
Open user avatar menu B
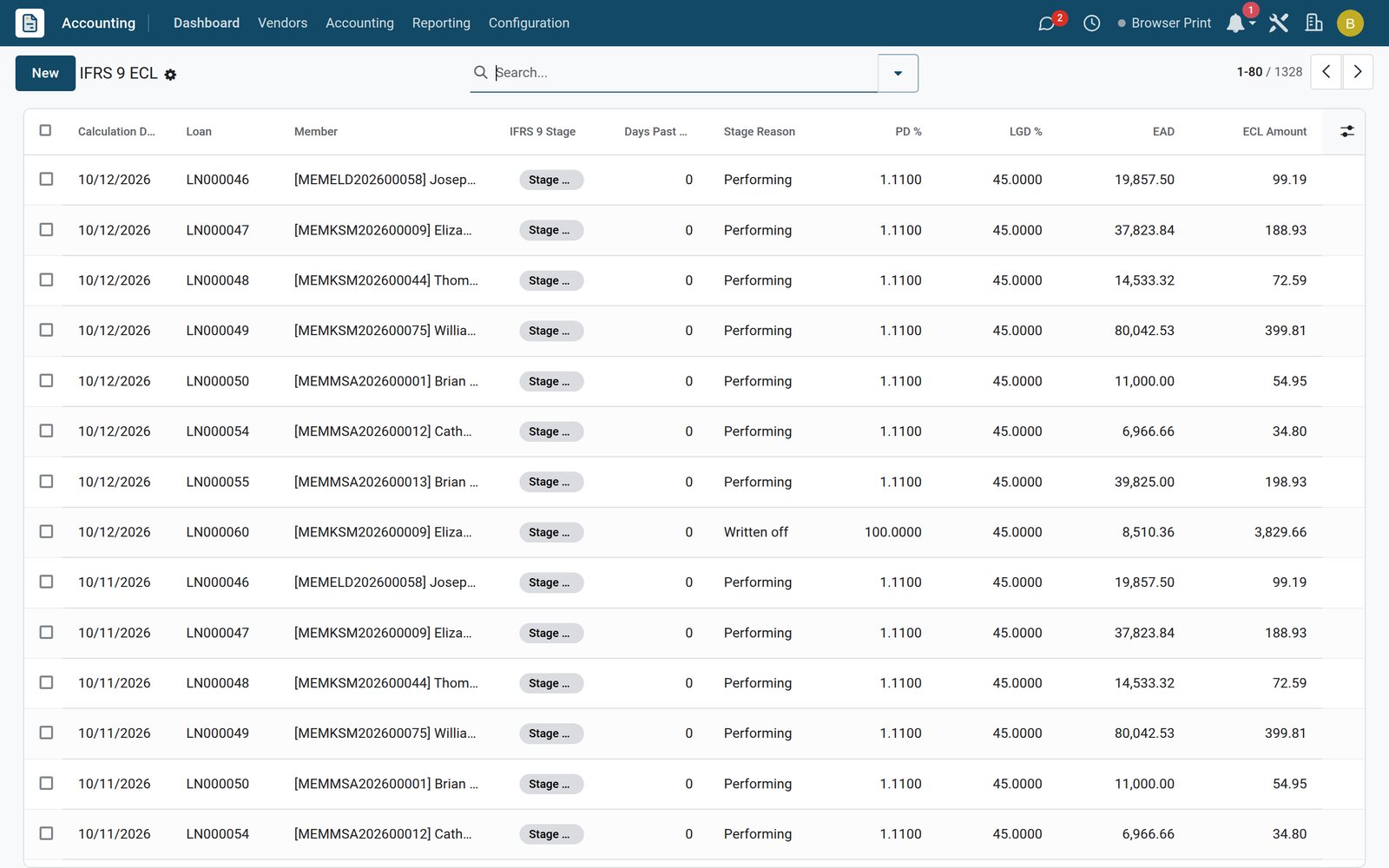click(x=1350, y=23)
